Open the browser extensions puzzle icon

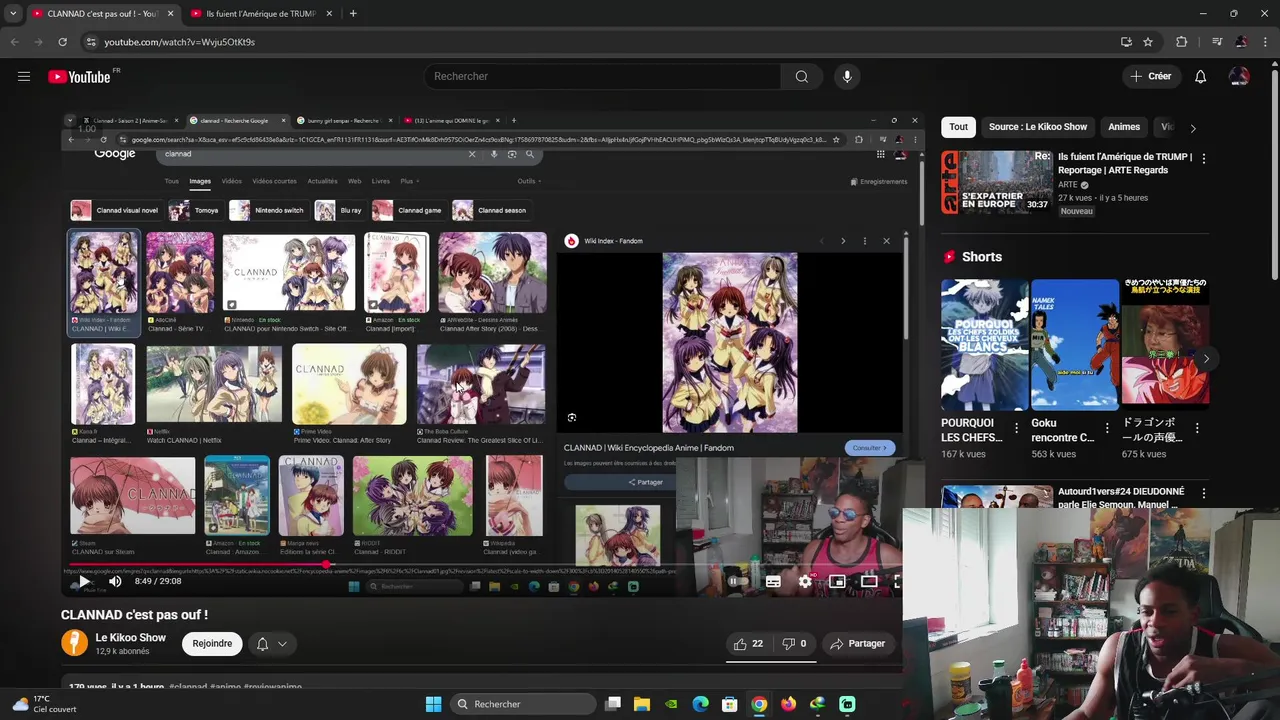click(1182, 42)
